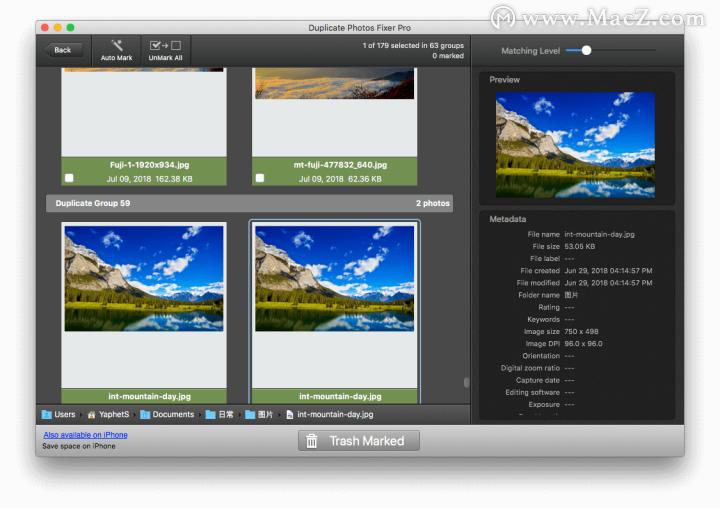Mark the Fuji-1-1920x934.jpg checkbox
Screen dimensions: 720x508
[68, 178]
